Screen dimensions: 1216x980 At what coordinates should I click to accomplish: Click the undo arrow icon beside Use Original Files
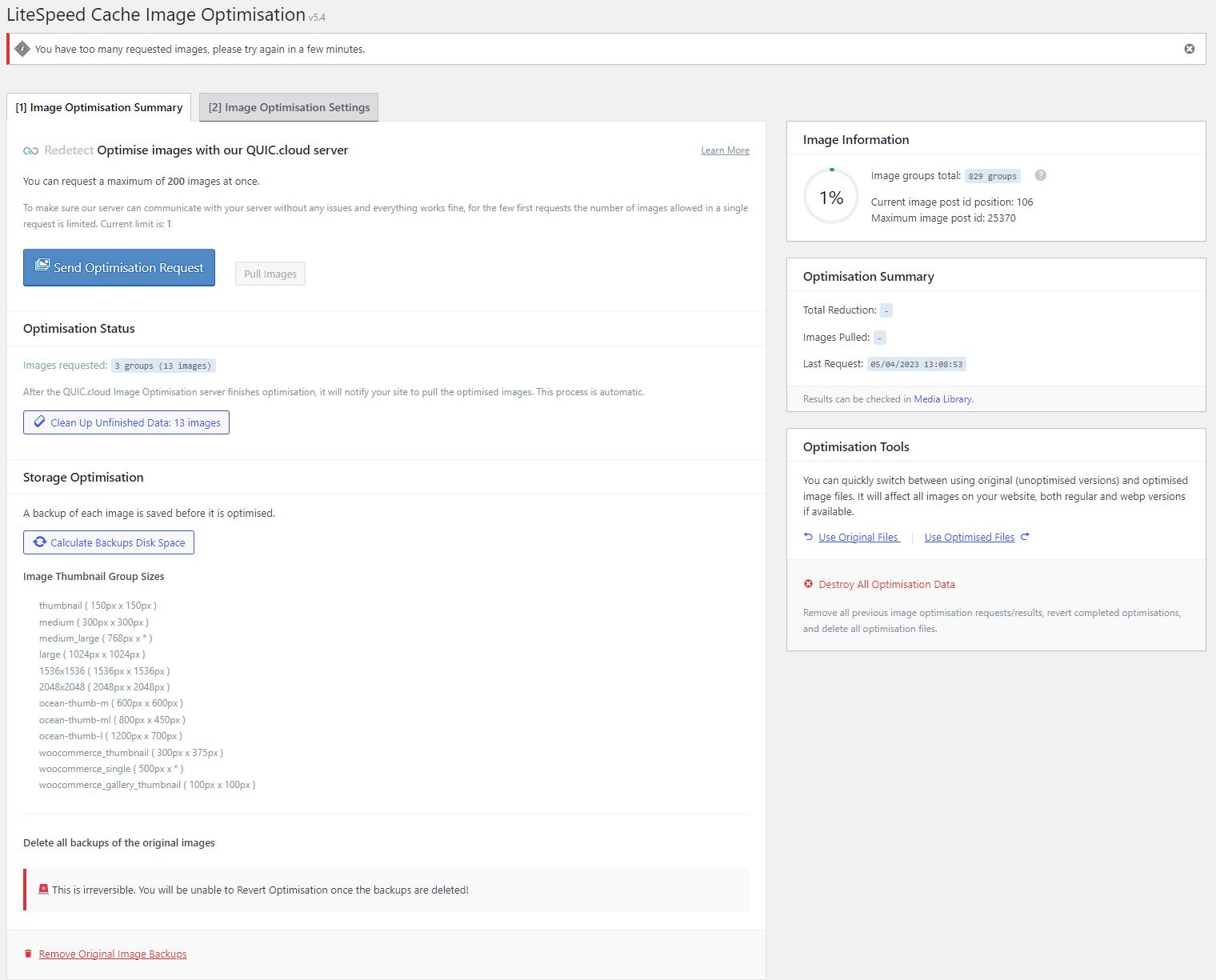pos(808,537)
